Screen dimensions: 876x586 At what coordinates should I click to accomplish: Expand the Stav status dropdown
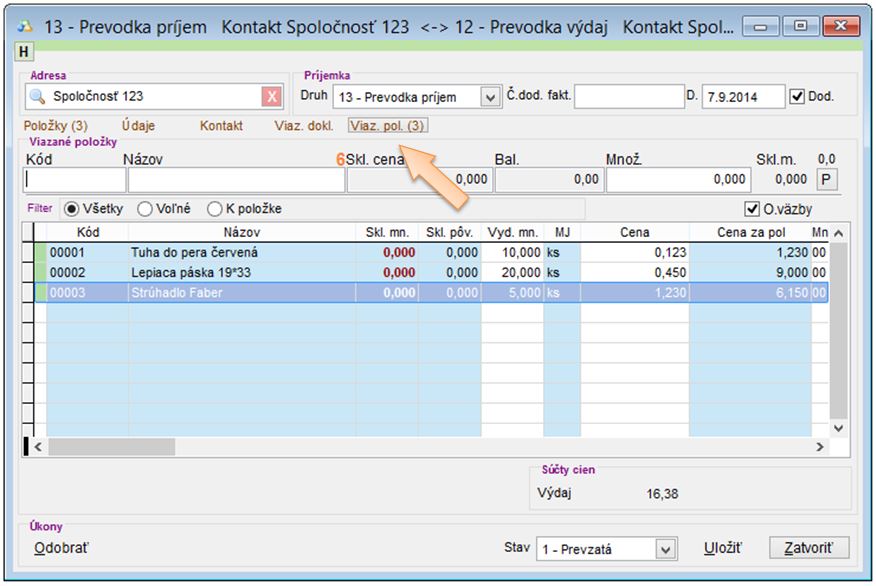666,549
